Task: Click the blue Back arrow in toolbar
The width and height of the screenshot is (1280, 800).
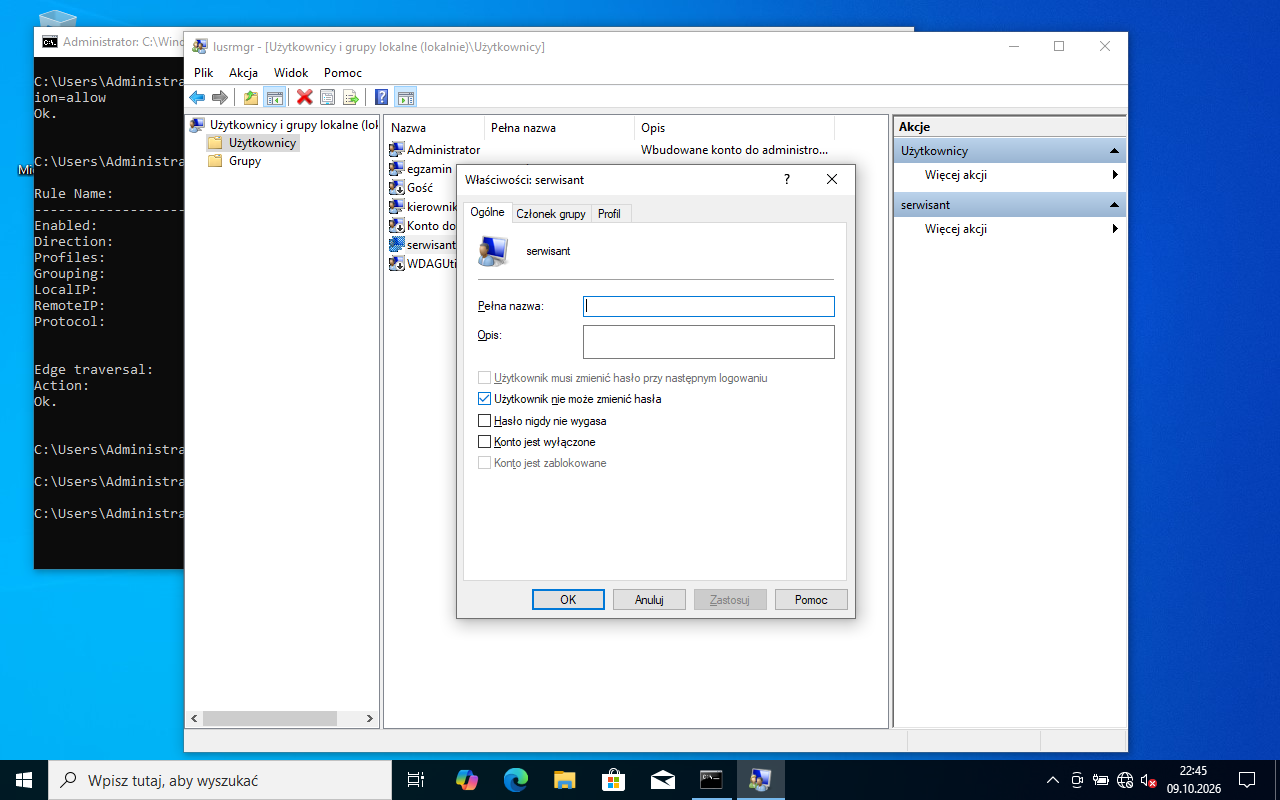Action: pos(197,97)
